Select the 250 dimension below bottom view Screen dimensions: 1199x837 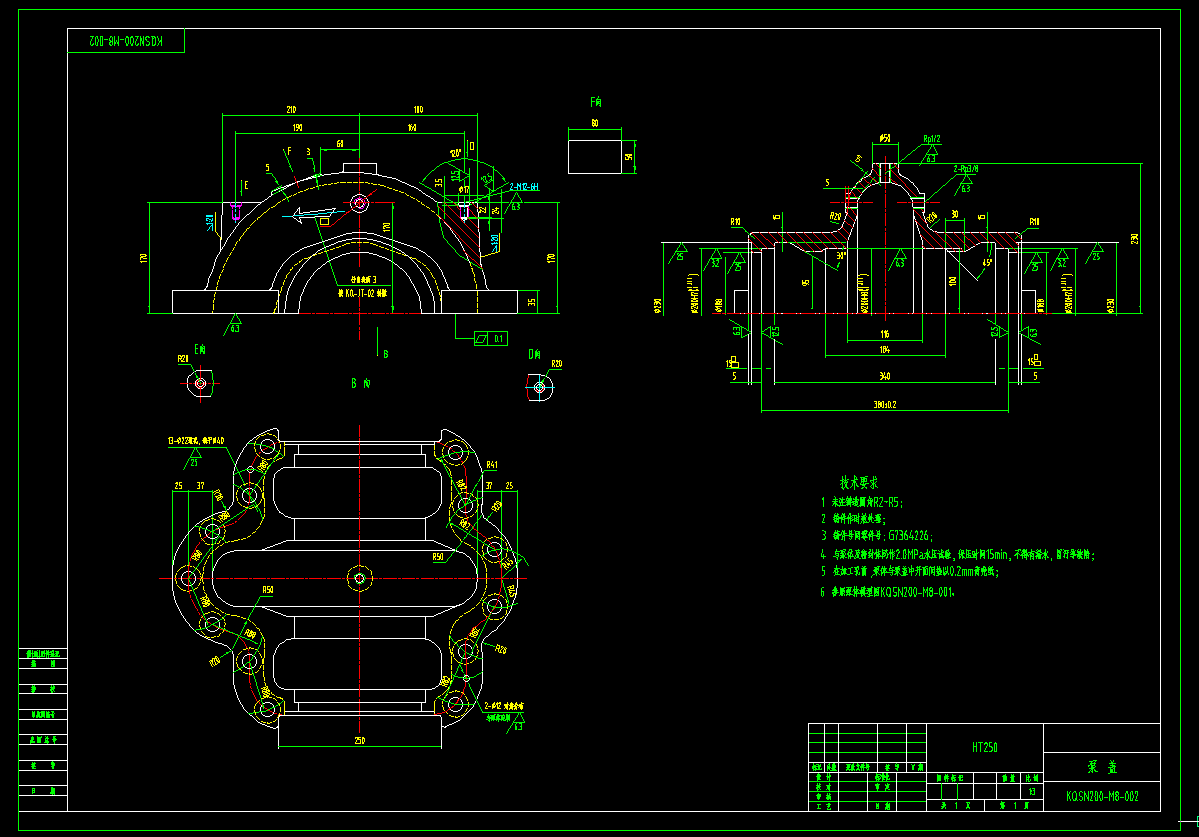pyautogui.click(x=359, y=740)
